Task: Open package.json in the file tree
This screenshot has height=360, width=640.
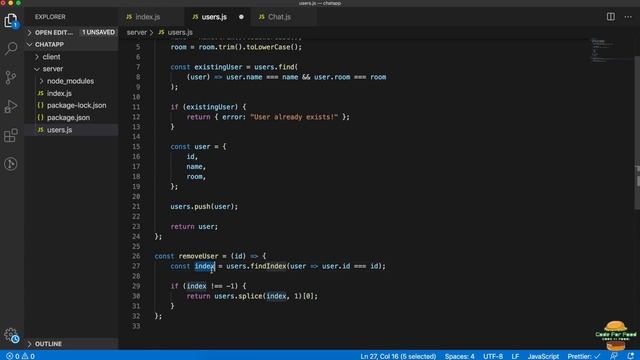Action: click(x=68, y=118)
